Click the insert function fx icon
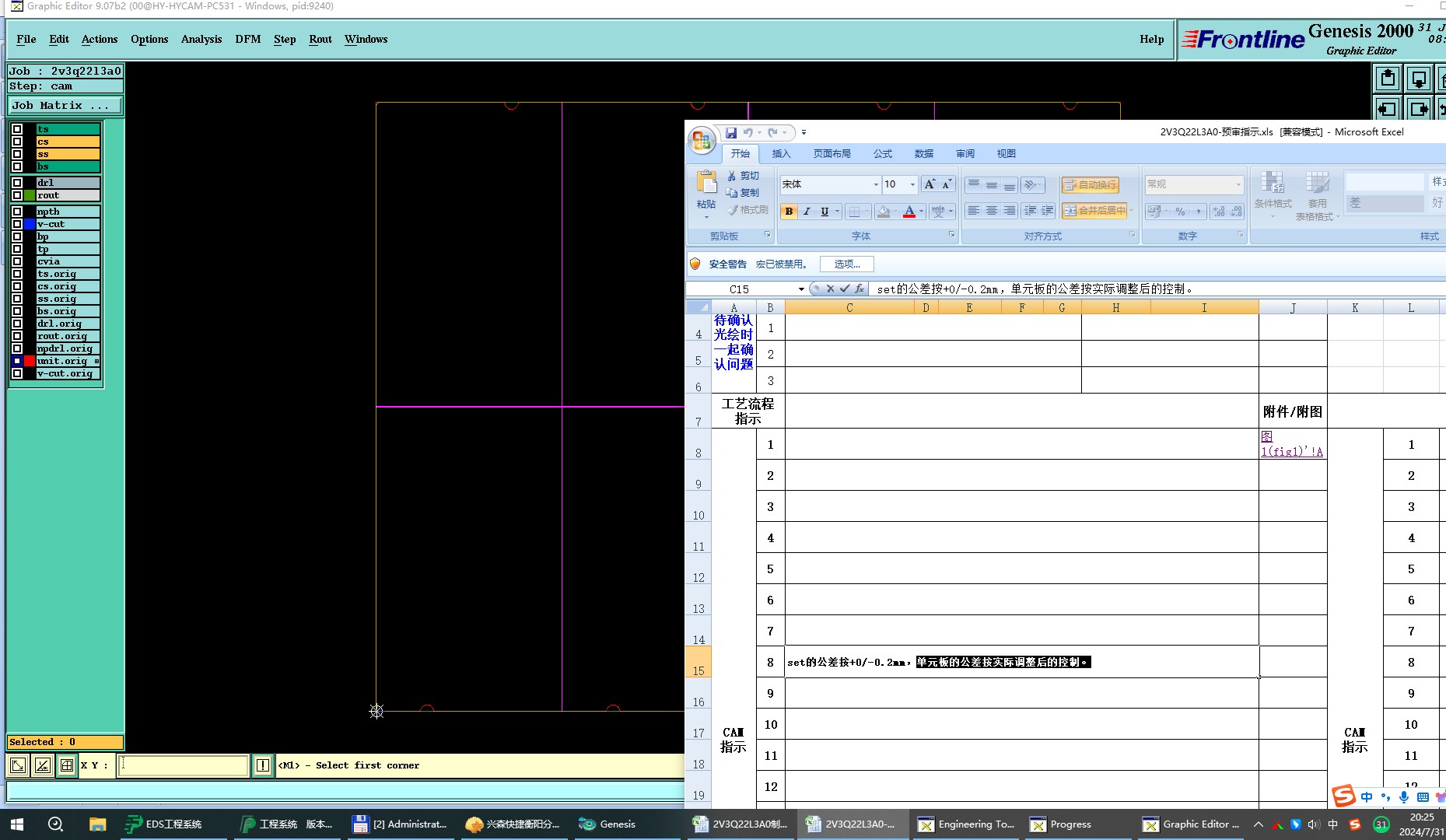Viewport: 1446px width, 840px height. (x=860, y=289)
